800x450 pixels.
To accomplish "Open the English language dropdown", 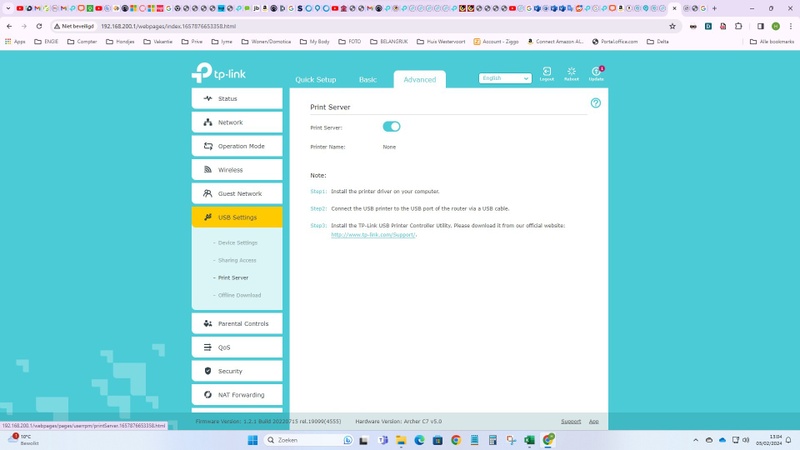I will 505,78.
